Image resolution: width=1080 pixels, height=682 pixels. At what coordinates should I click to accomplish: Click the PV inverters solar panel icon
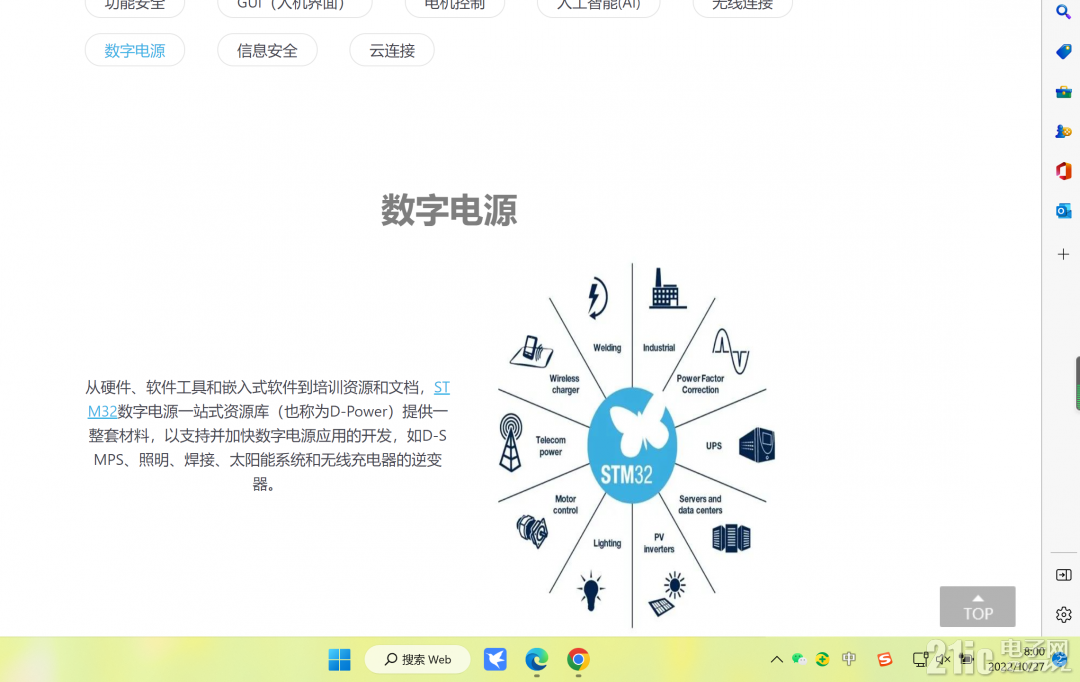coord(667,594)
